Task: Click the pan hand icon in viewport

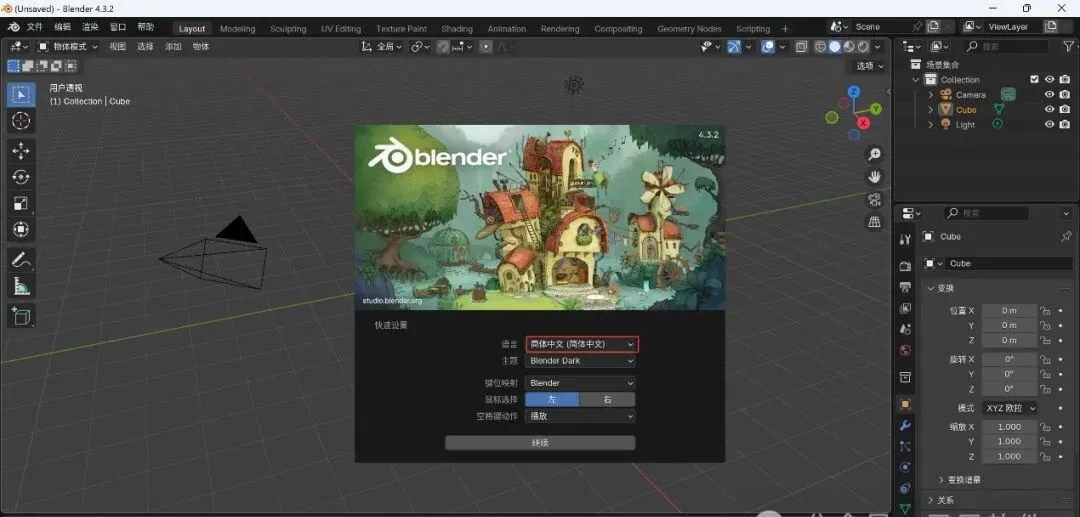Action: pyautogui.click(x=874, y=177)
